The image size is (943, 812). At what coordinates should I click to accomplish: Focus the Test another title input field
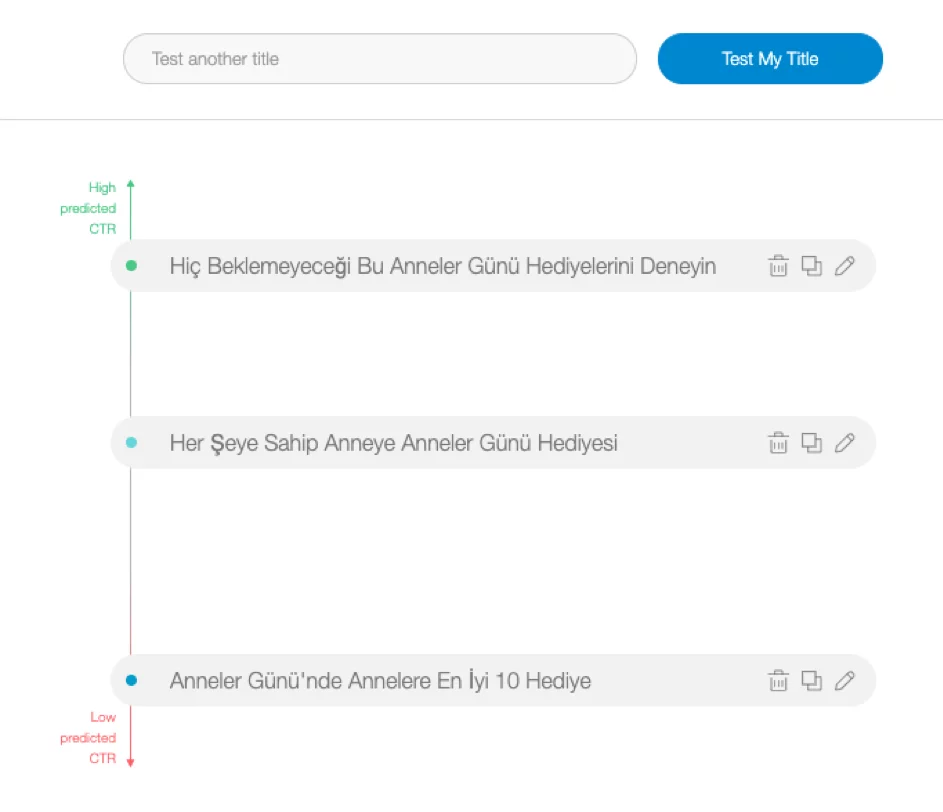coord(379,58)
